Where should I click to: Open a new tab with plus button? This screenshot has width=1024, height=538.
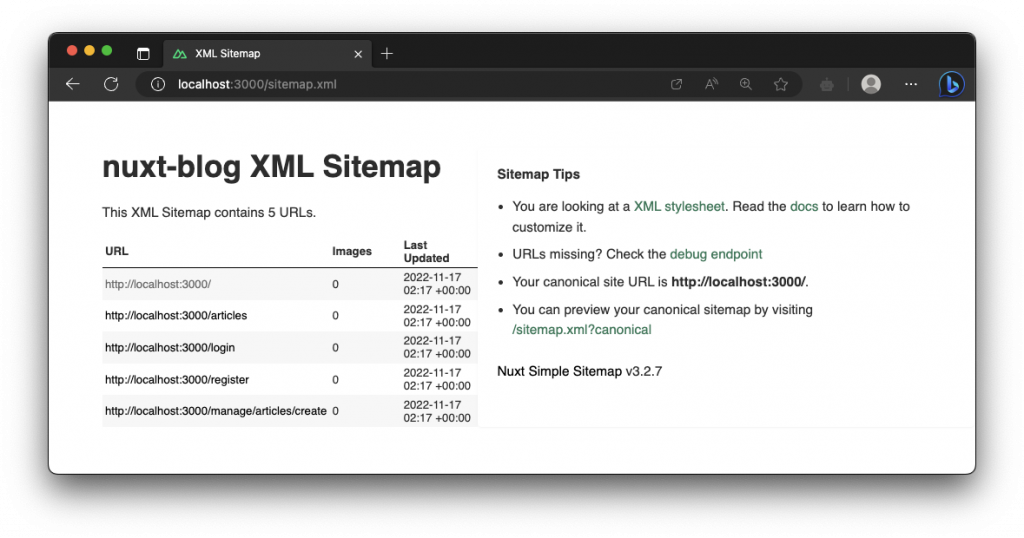[x=387, y=54]
